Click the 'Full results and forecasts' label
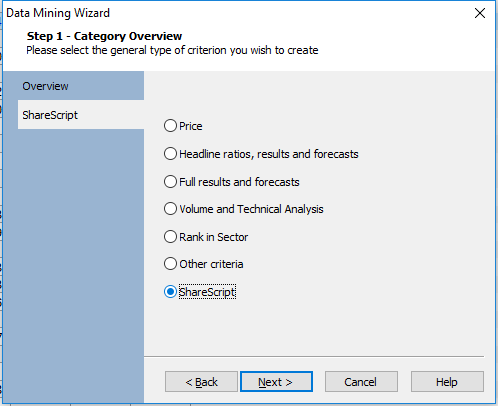This screenshot has height=406, width=498. pos(239,182)
